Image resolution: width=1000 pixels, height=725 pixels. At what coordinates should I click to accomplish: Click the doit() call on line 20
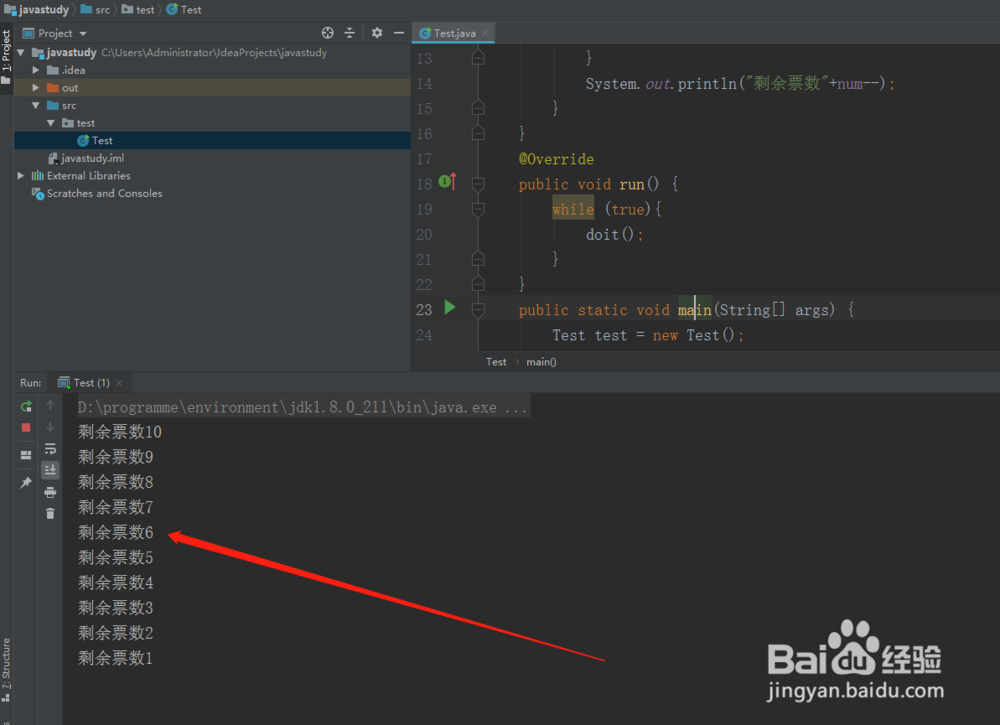pyautogui.click(x=614, y=235)
